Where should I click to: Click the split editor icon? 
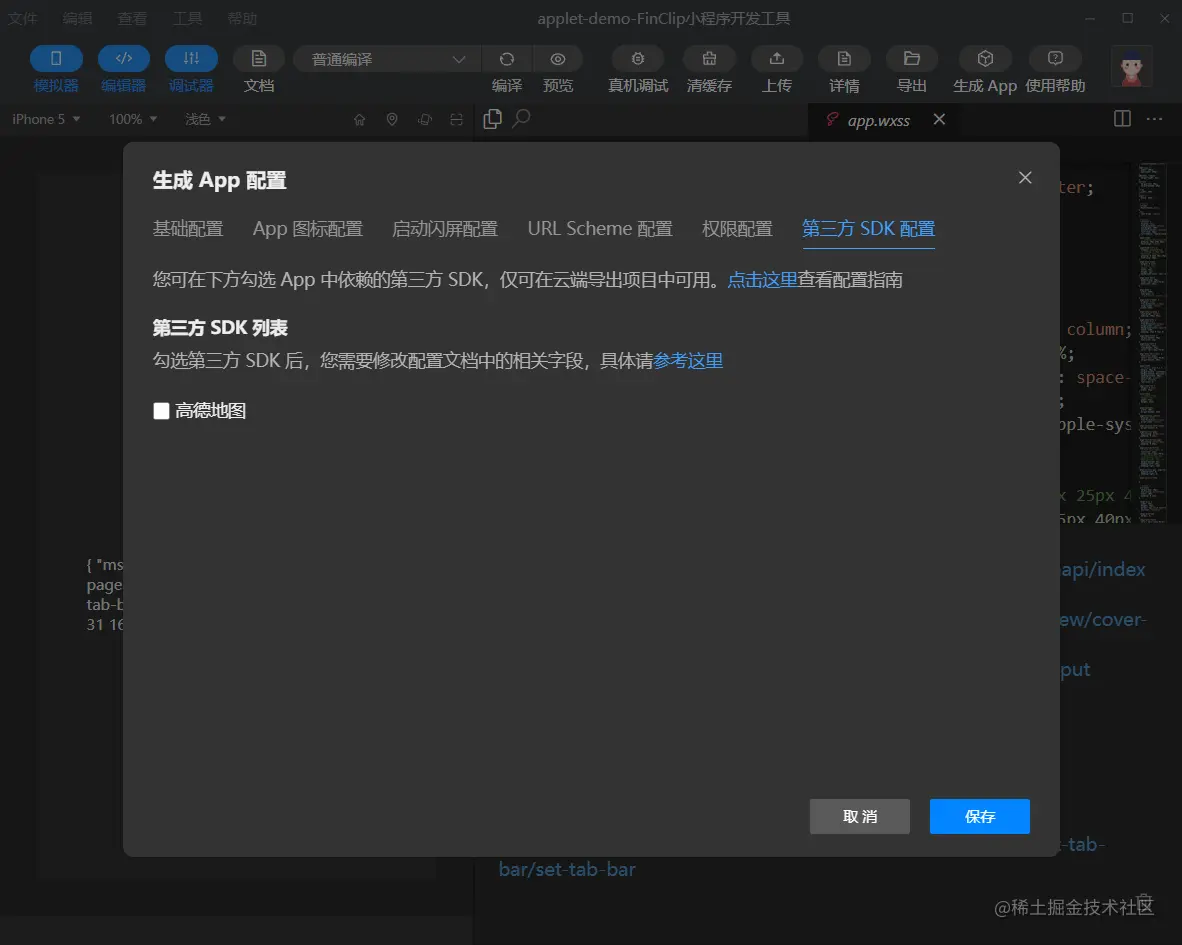1122,119
